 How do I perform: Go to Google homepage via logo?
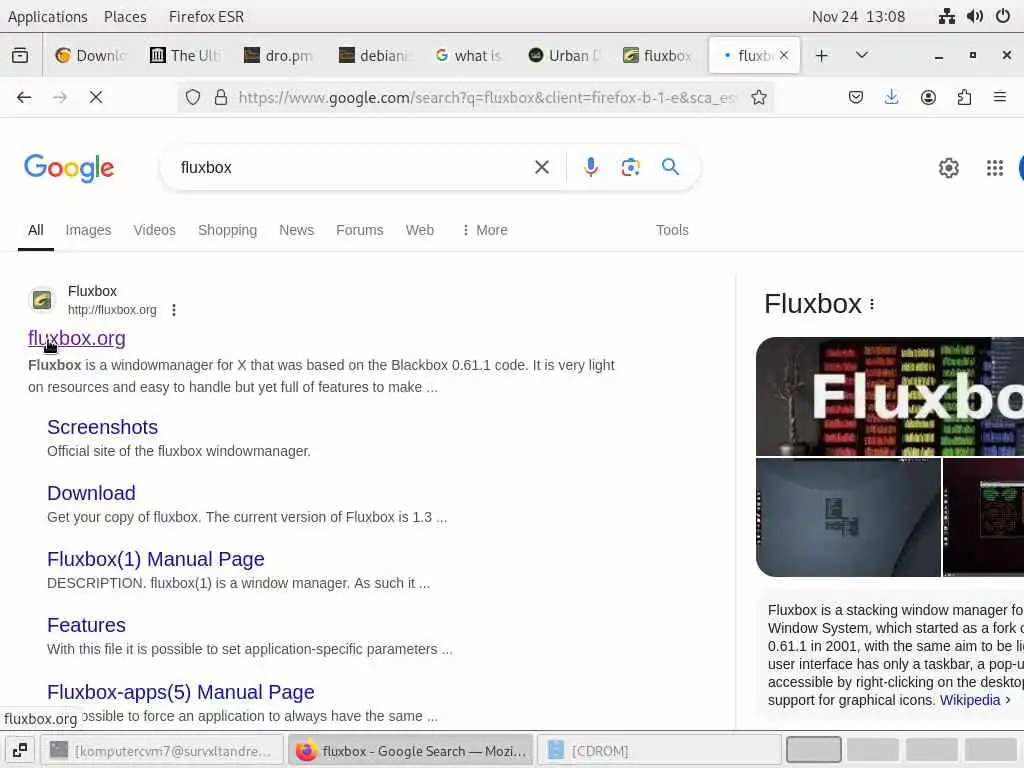tap(69, 168)
